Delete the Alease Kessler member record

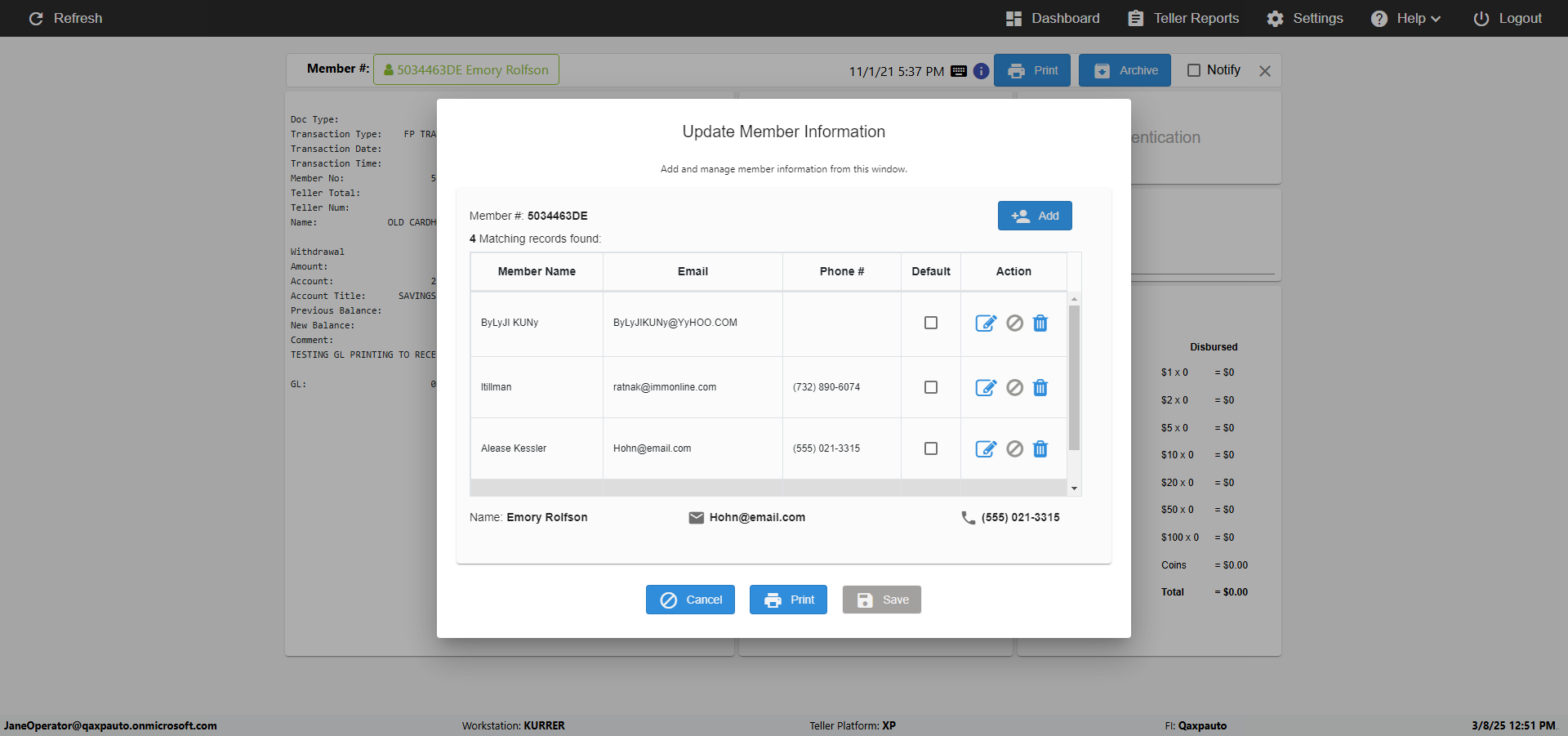1040,449
